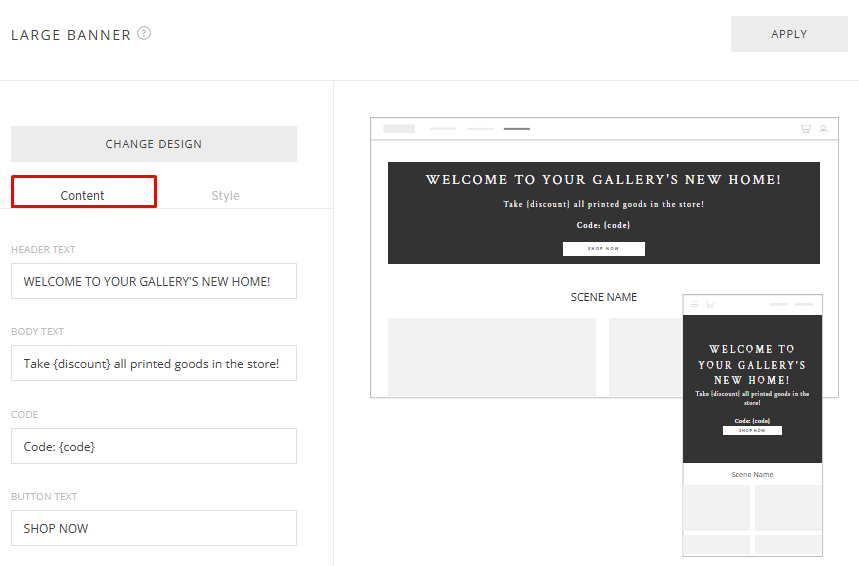Click the Header Text input field
859x566 pixels.
click(154, 281)
